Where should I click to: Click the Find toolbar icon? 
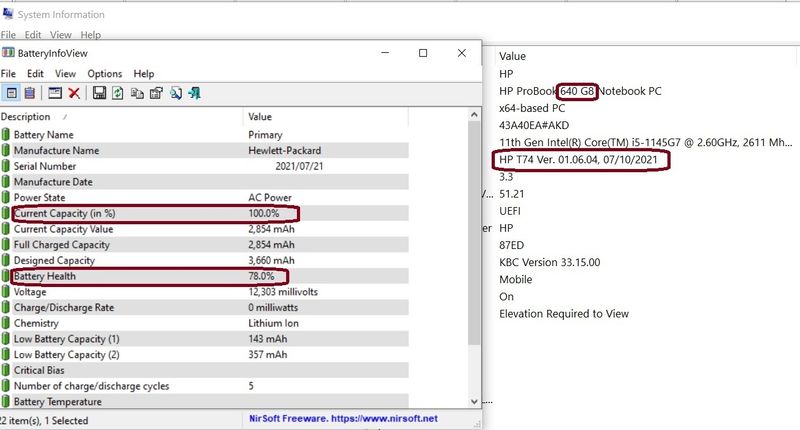point(176,93)
